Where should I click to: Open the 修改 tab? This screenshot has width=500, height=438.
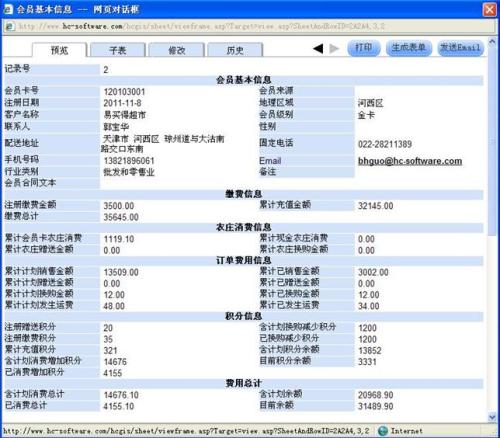coord(176,50)
